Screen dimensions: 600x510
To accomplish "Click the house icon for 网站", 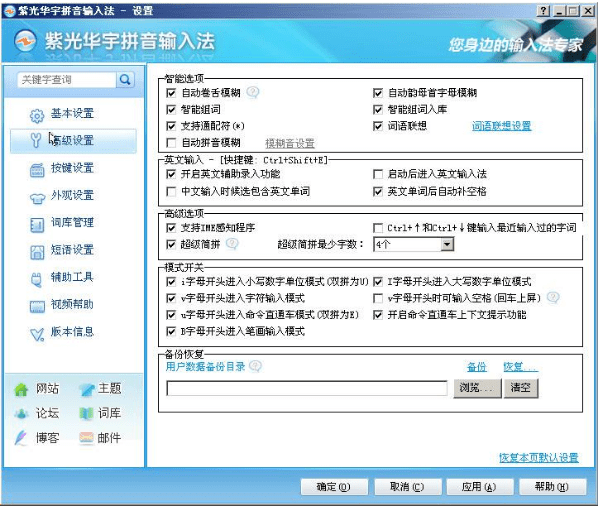I will 21,389.
